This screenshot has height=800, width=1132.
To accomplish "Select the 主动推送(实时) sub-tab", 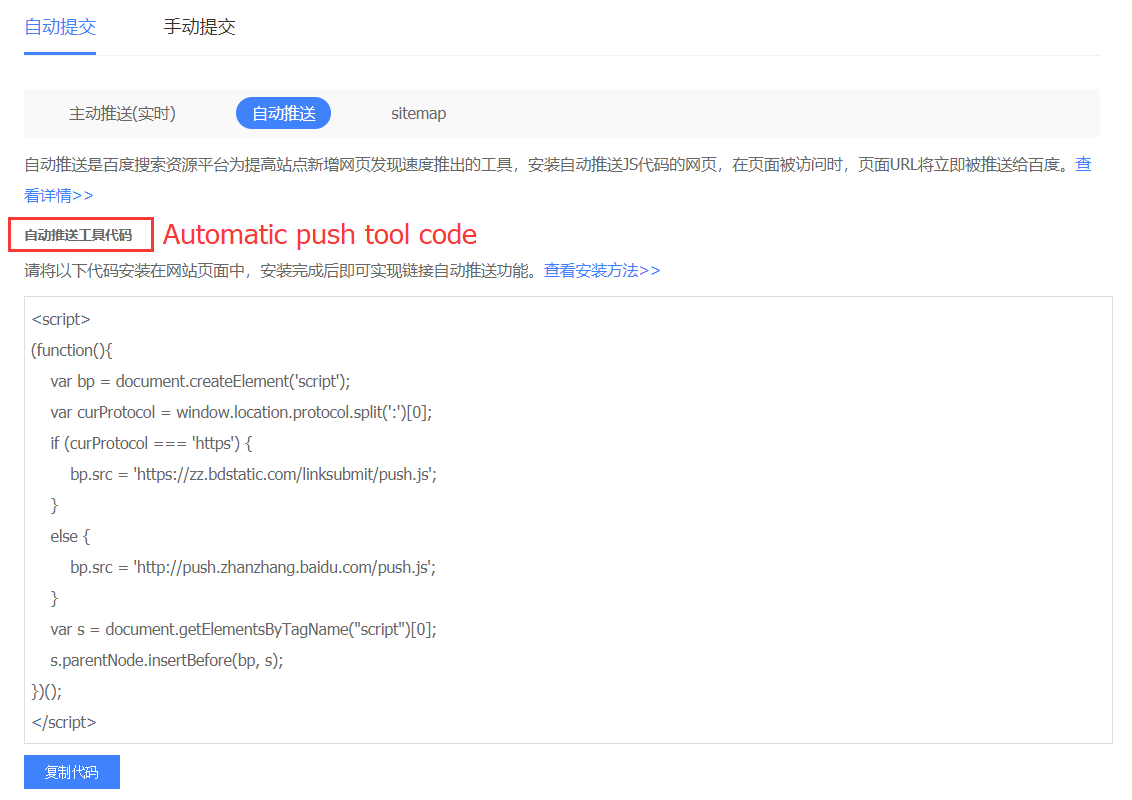I will 122,113.
